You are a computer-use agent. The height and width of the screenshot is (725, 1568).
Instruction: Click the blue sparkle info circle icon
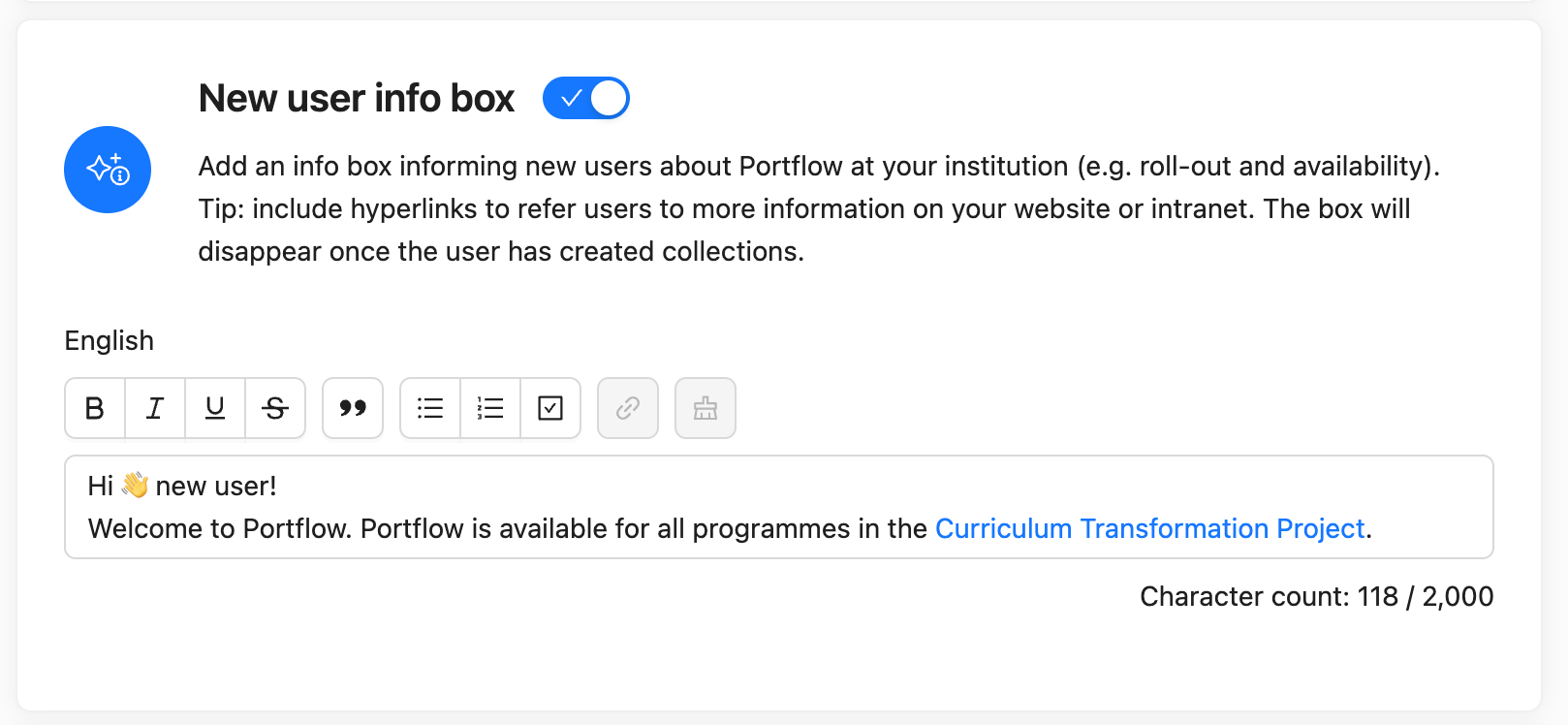pyautogui.click(x=108, y=170)
